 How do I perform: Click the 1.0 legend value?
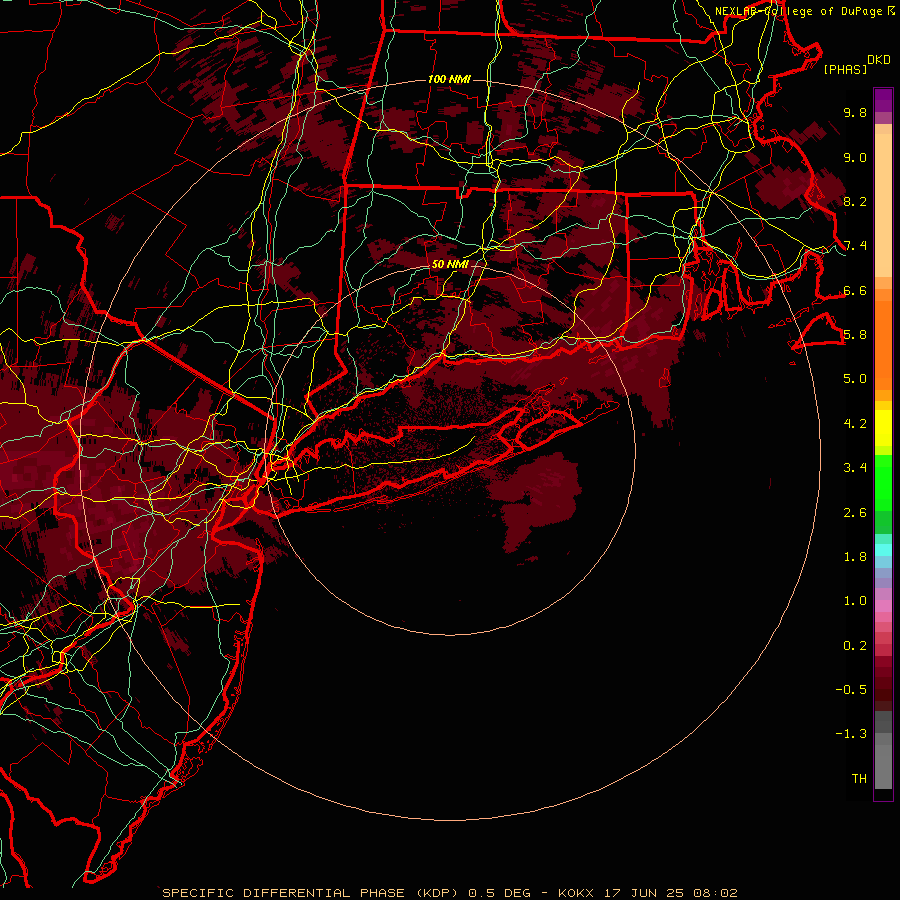[855, 601]
